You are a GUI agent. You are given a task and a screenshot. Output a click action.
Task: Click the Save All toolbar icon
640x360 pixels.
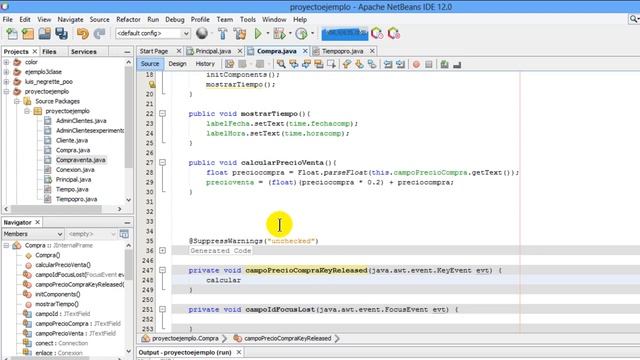pos(61,33)
